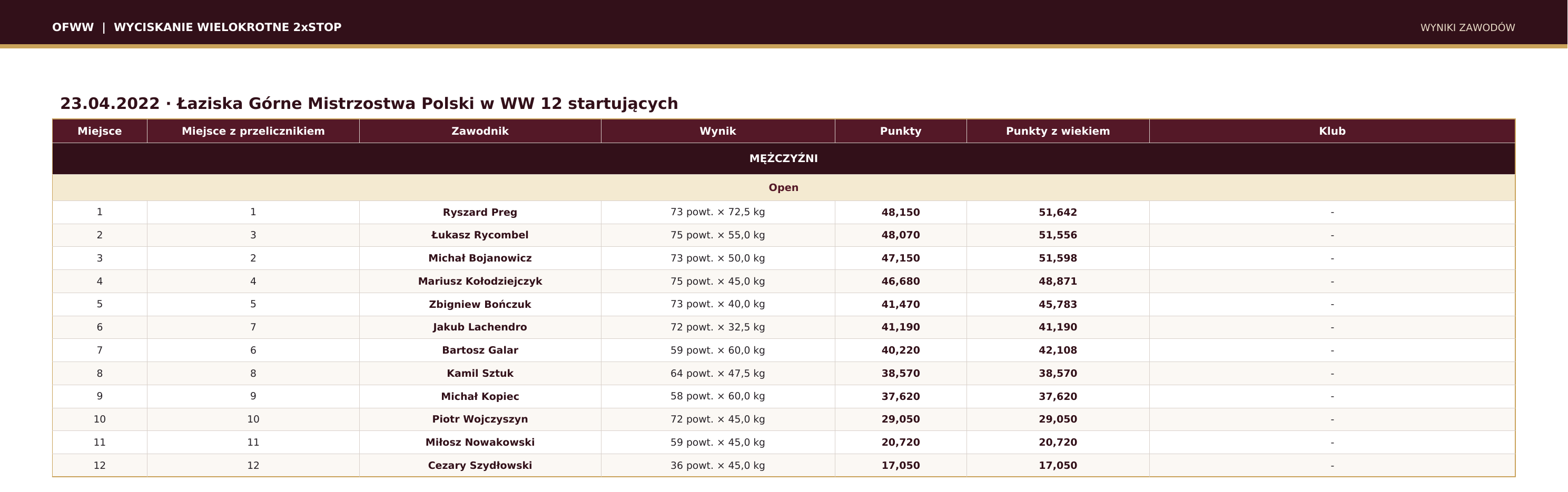This screenshot has width=1568, height=492.
Task: Select competitor Łukasz Rycombel
Action: [480, 235]
